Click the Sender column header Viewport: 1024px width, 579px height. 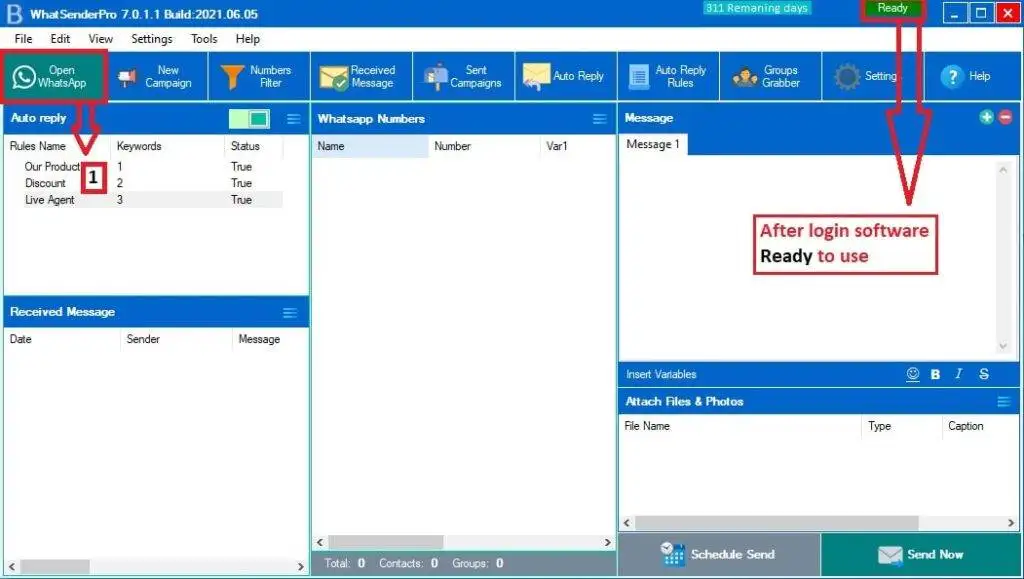click(176, 339)
